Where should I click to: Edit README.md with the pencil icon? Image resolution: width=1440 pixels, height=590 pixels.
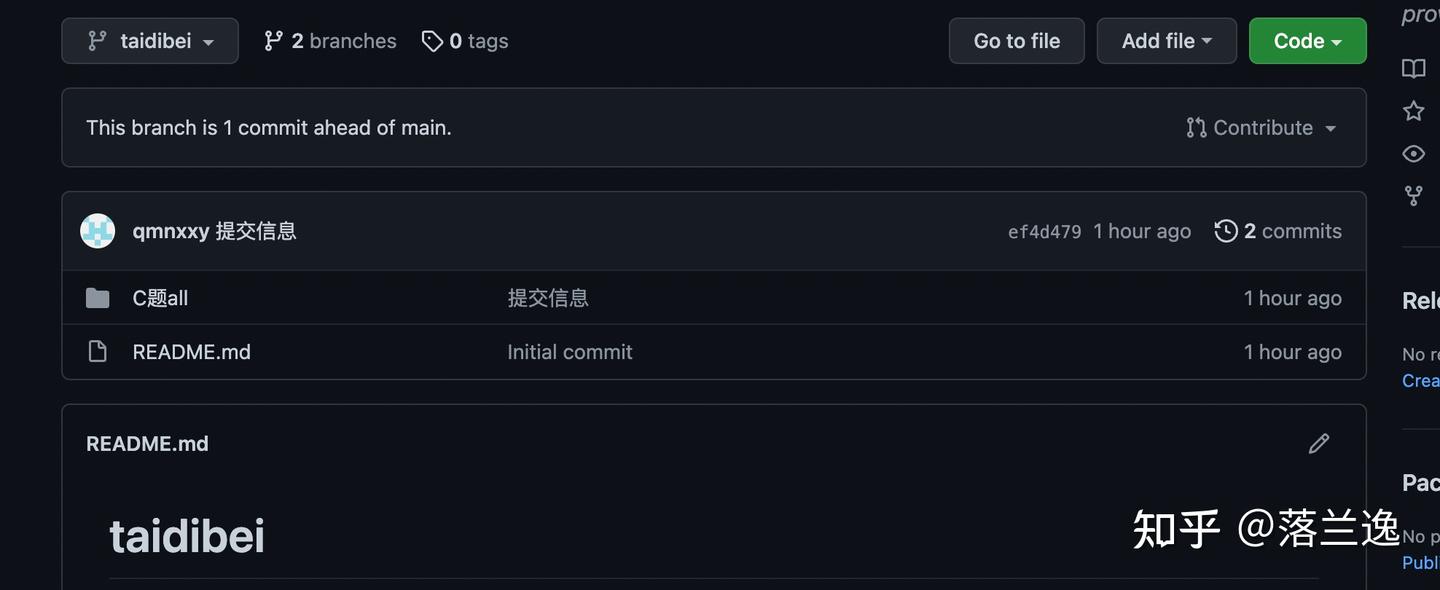click(x=1319, y=443)
